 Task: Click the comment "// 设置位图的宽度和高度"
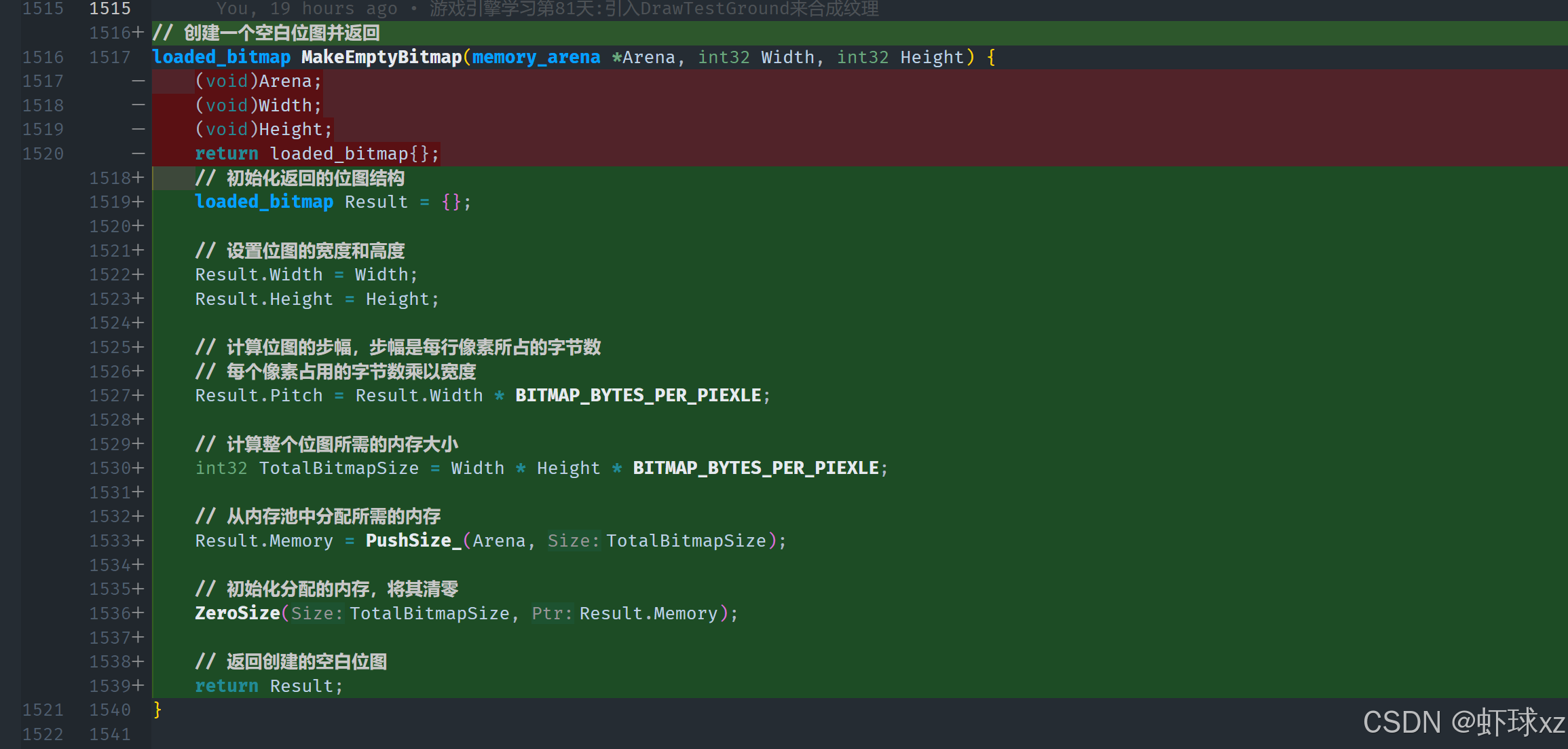[x=300, y=251]
